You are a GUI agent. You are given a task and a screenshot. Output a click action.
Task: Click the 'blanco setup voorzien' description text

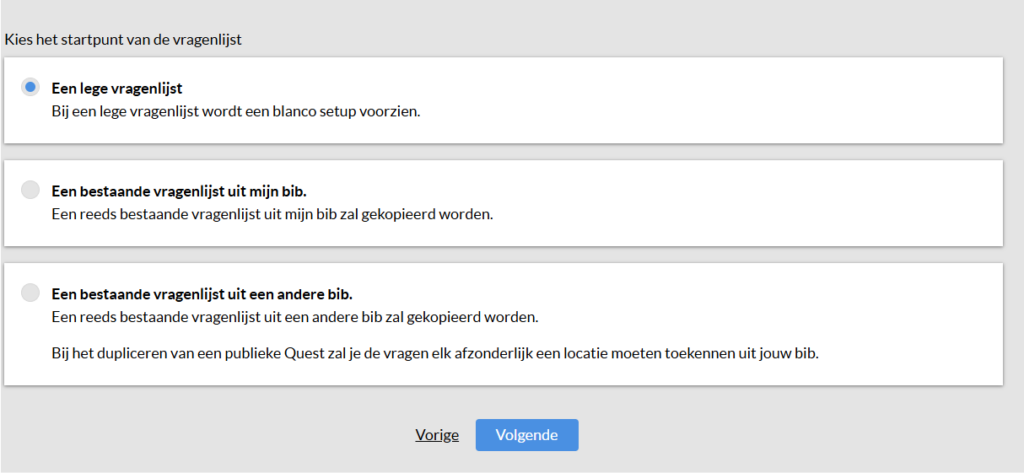coord(350,111)
